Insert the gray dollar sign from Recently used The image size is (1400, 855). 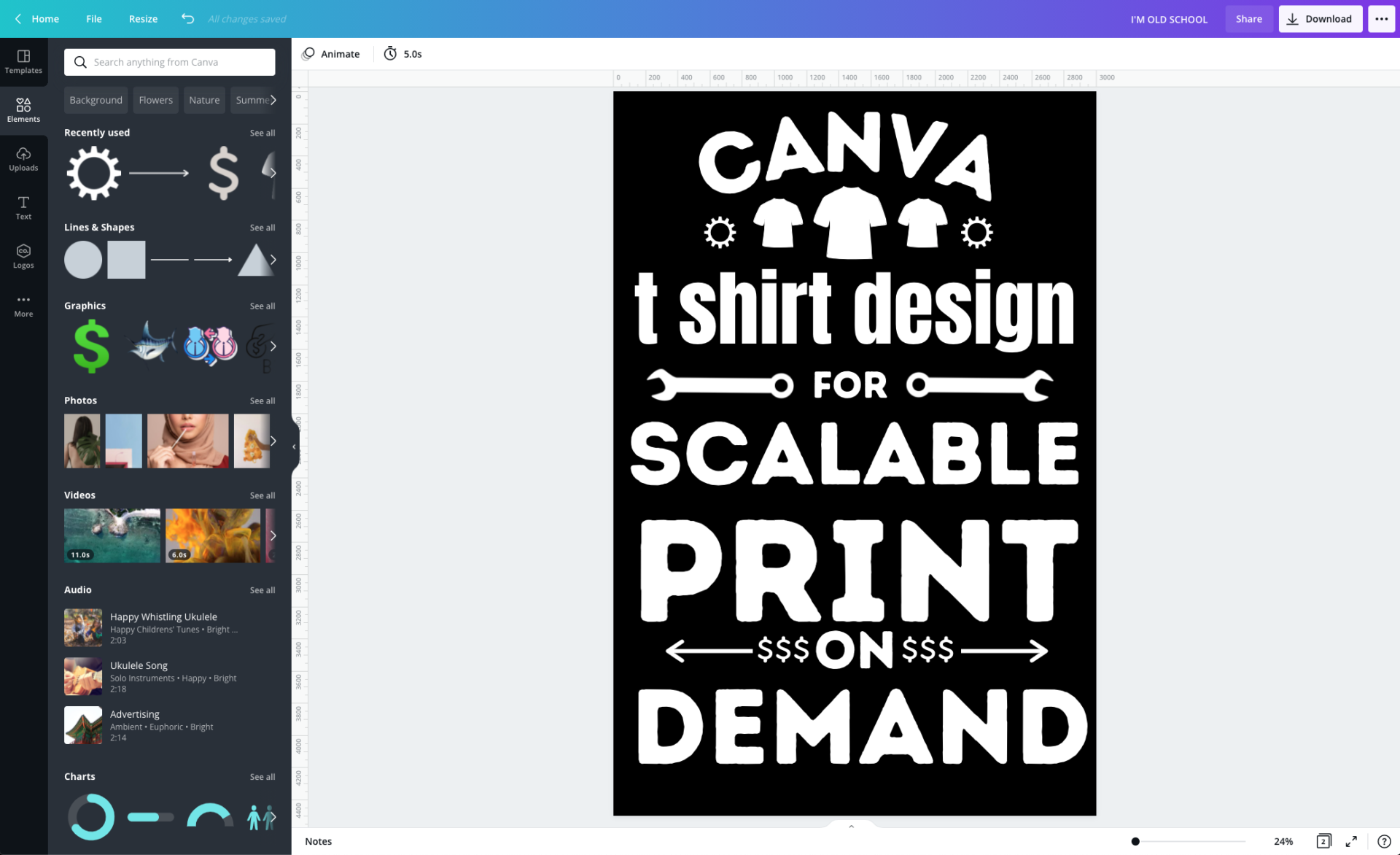pyautogui.click(x=223, y=173)
